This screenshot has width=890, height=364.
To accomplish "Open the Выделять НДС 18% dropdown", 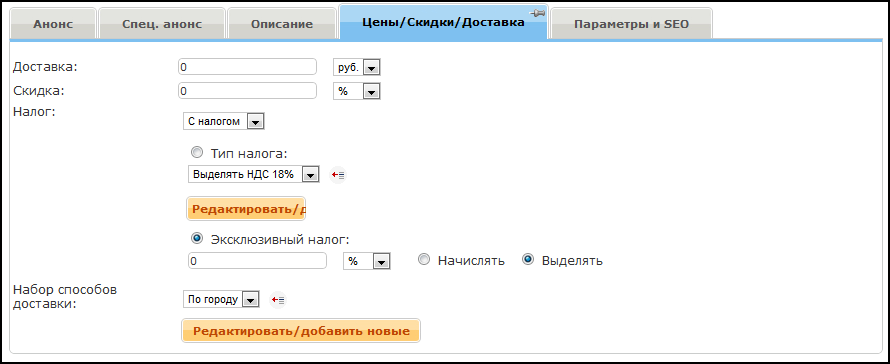I will pos(254,174).
